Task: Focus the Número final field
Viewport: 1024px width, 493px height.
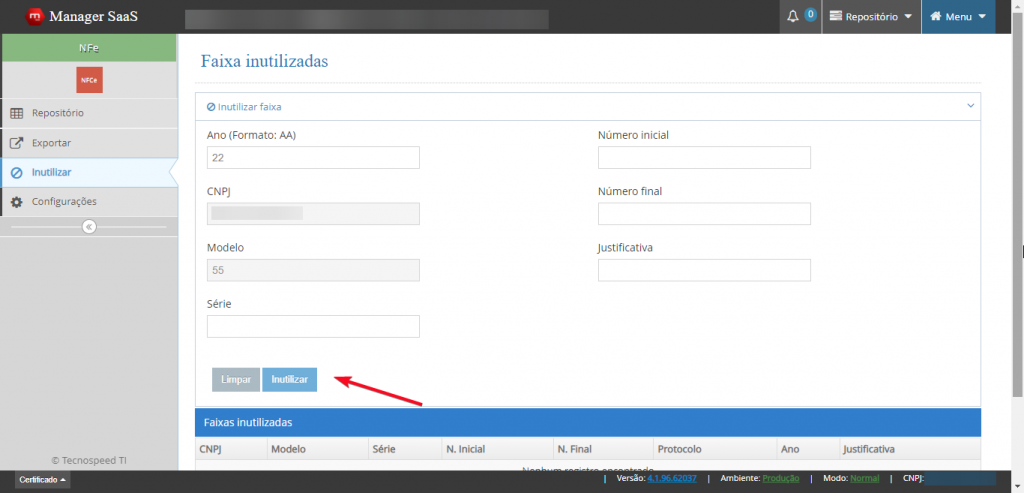Action: [x=704, y=214]
